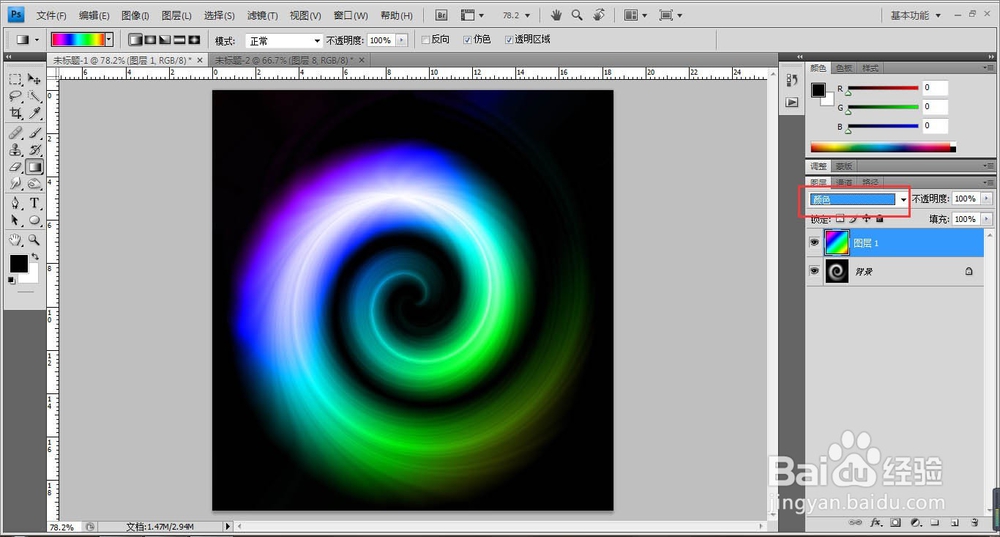Swap foreground and background colors
The image size is (1000, 537).
coord(35,256)
